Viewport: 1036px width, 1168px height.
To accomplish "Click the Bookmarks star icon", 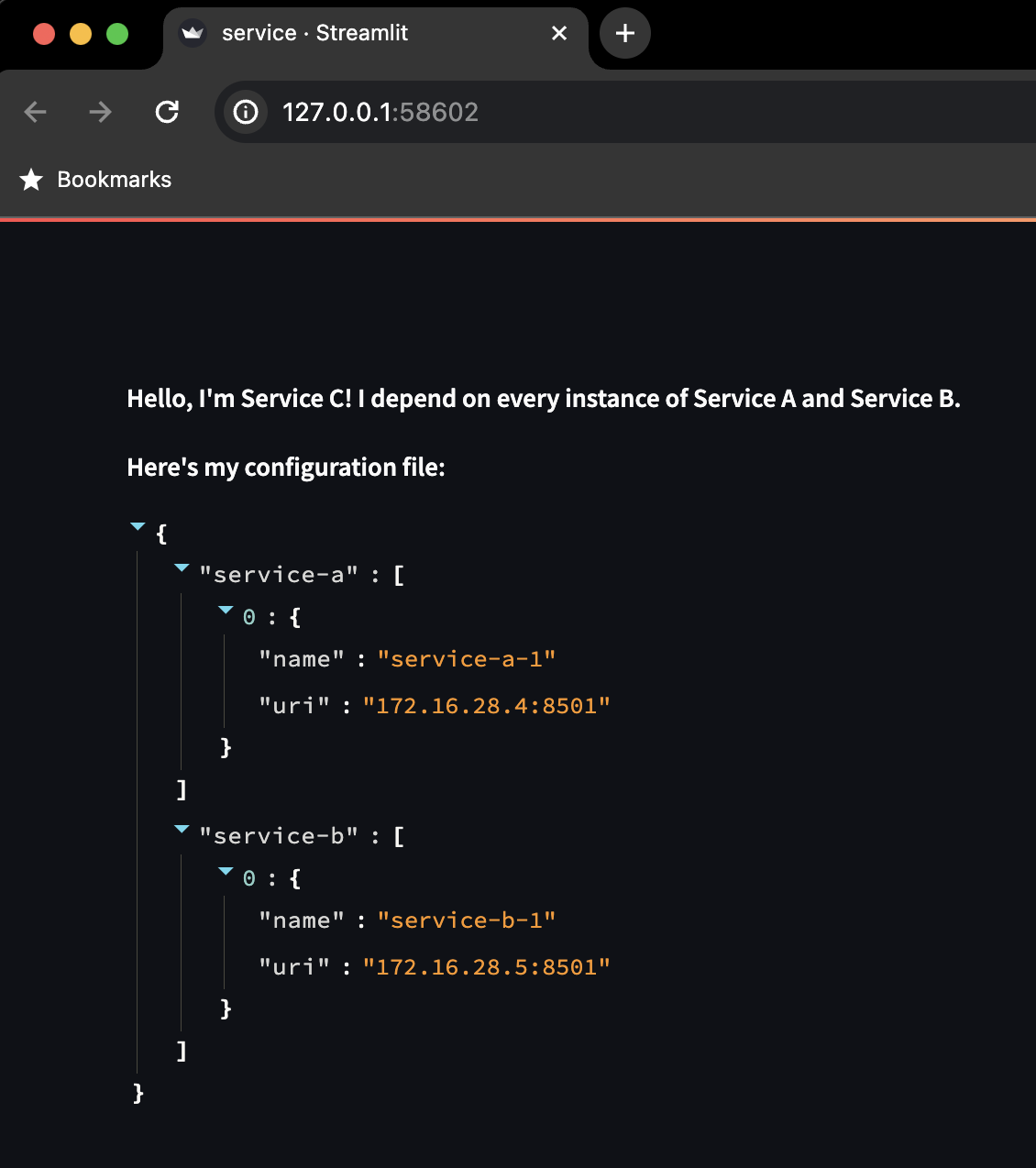I will click(32, 180).
